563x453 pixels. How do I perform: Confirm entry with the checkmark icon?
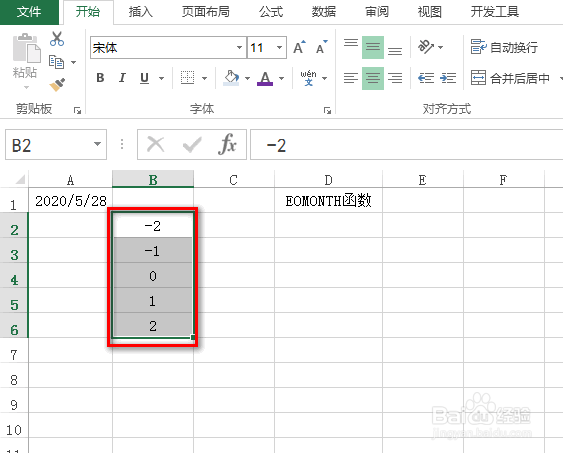(x=192, y=145)
